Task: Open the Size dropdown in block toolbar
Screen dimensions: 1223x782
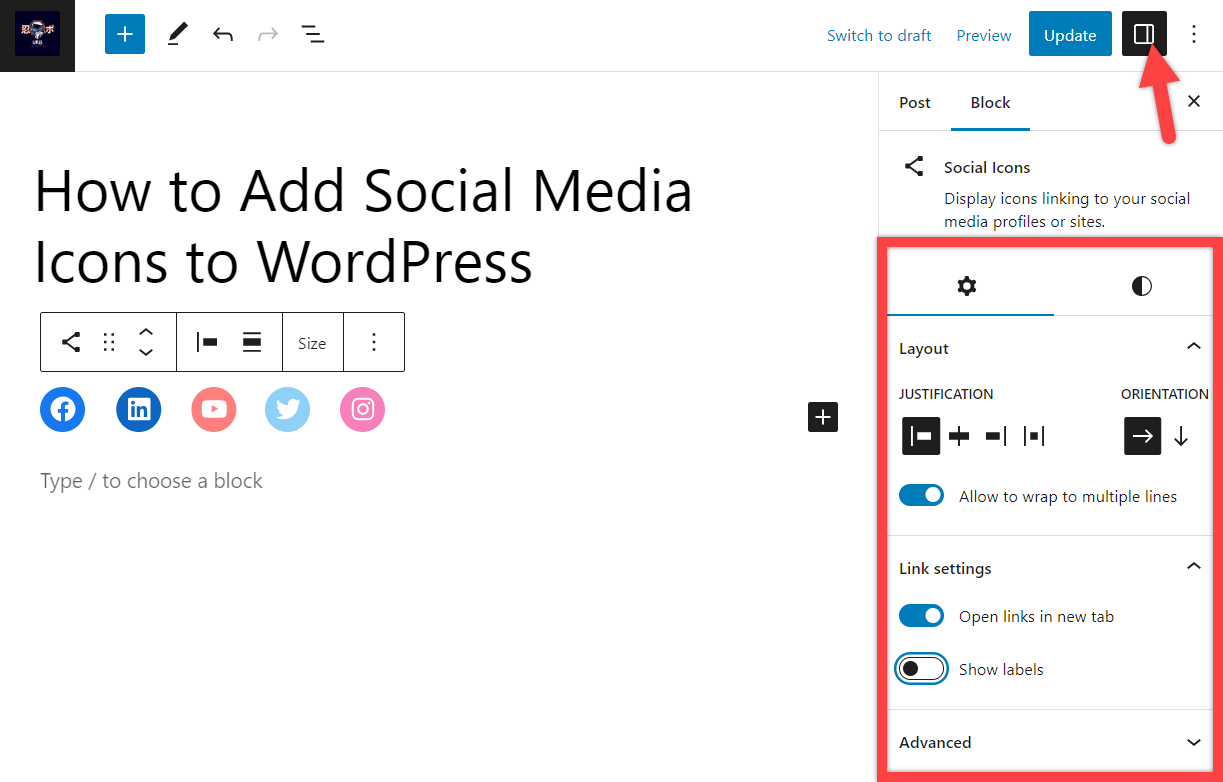Action: [312, 343]
